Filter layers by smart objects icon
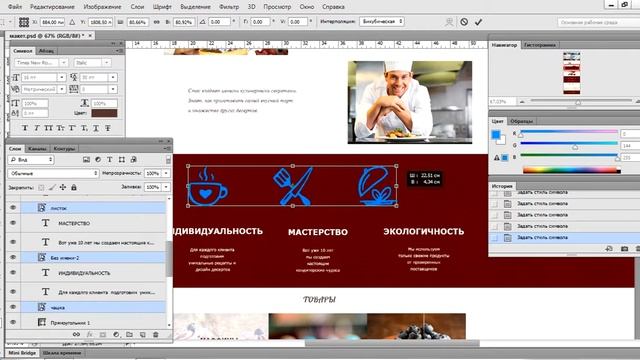640x360 pixels. coord(133,160)
